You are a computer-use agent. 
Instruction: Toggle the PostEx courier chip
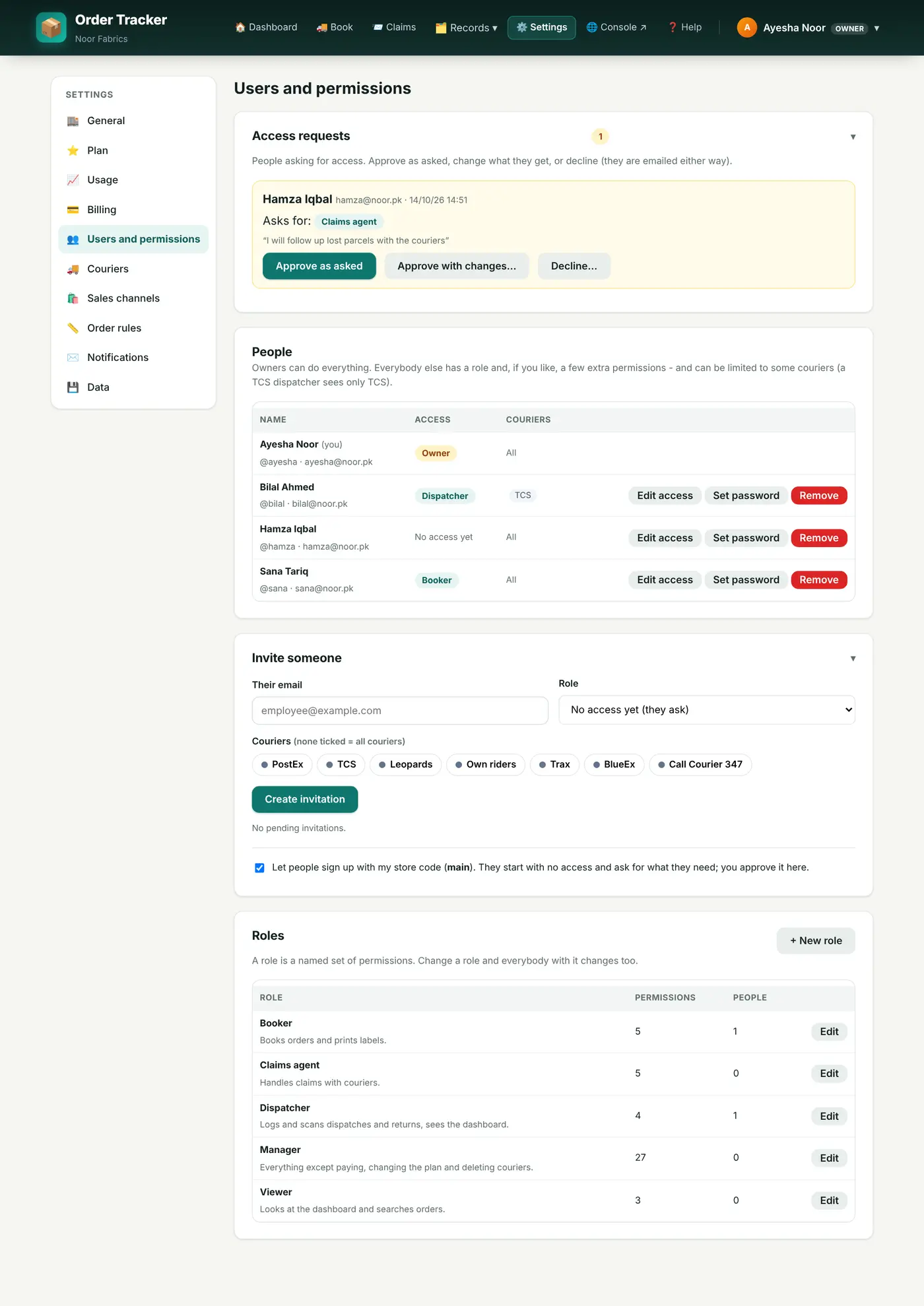(x=282, y=765)
